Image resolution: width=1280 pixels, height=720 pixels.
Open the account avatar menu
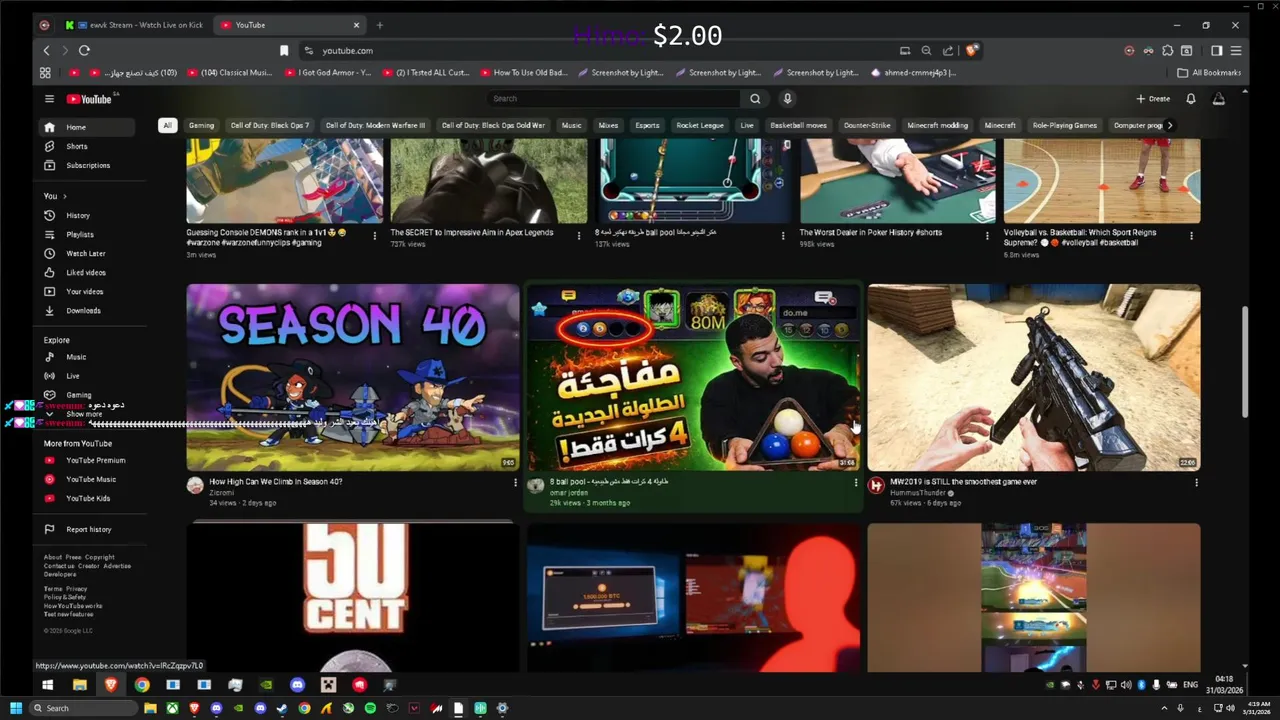1218,99
